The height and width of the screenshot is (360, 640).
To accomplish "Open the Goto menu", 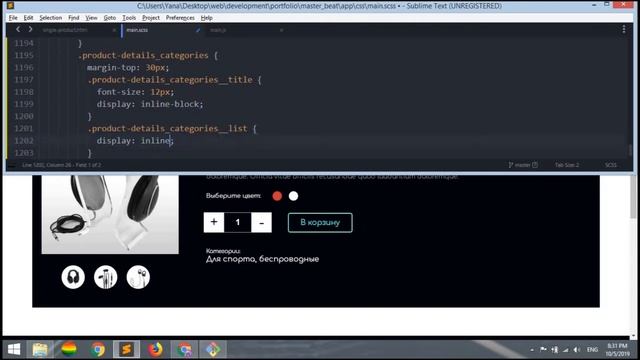I will 109,18.
